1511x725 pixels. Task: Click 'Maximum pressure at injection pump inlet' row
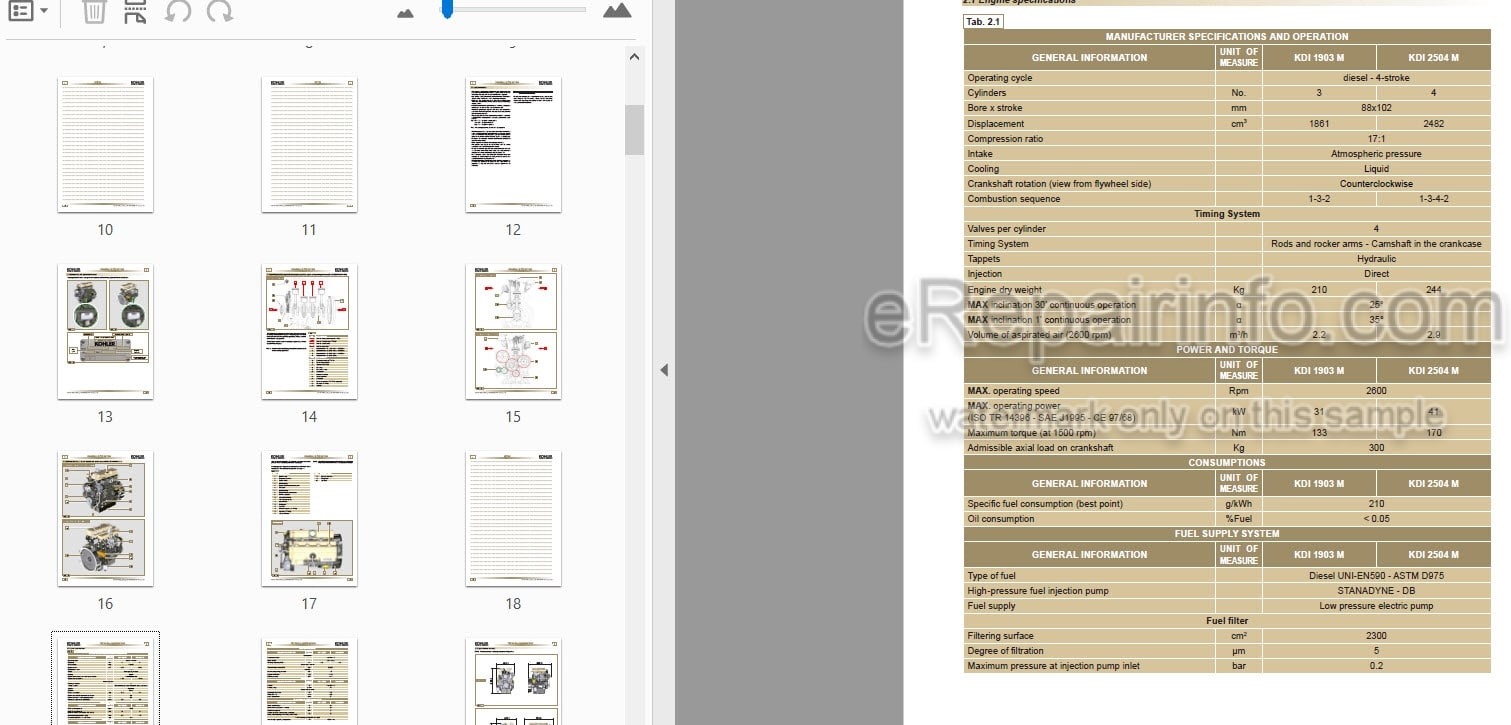pos(1227,666)
